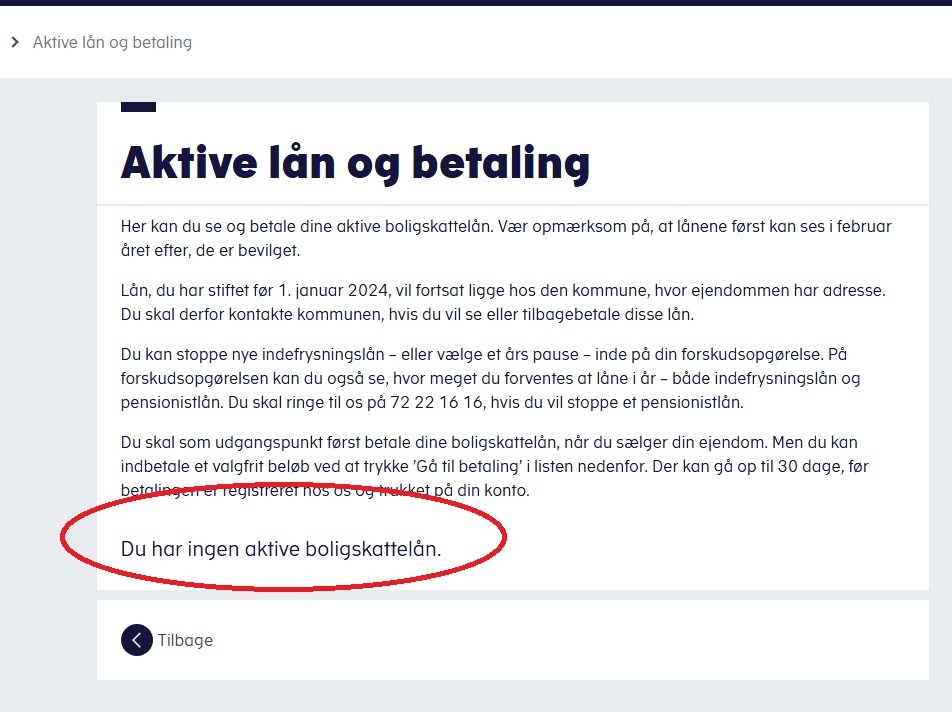Click the paragraph starting 'Lån, du har stiftet før'
952x712 pixels.
[503, 302]
